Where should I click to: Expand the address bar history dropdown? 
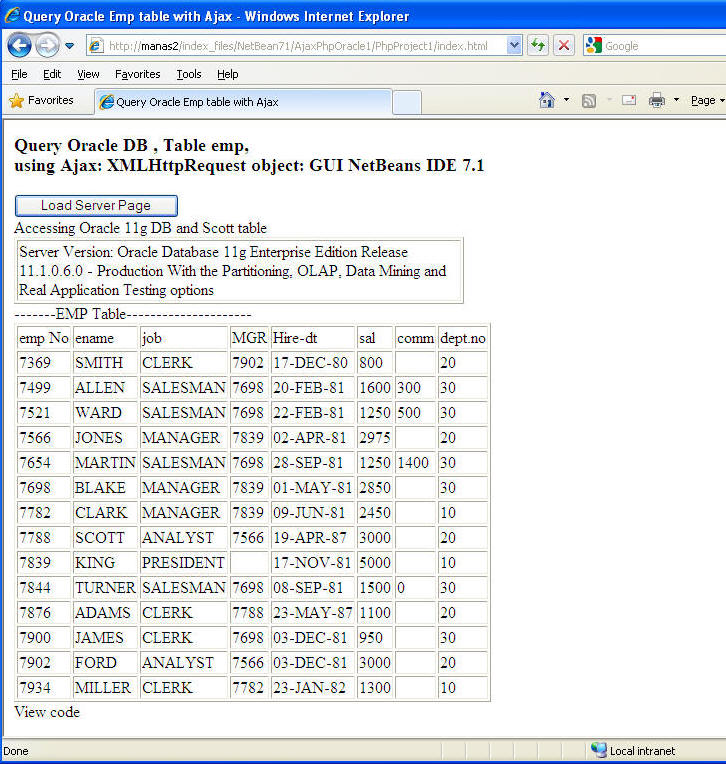[514, 46]
